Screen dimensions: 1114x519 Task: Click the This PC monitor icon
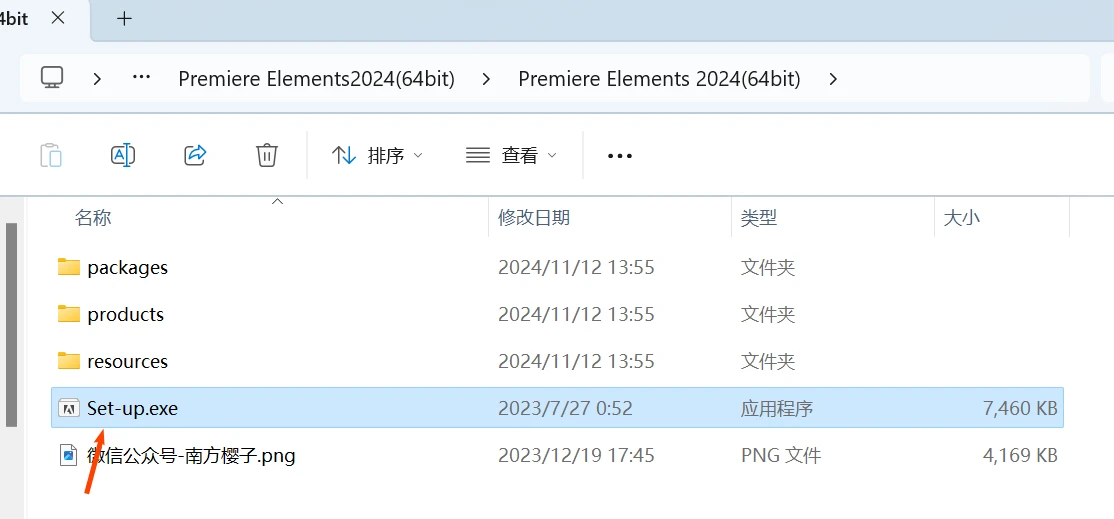click(x=52, y=78)
